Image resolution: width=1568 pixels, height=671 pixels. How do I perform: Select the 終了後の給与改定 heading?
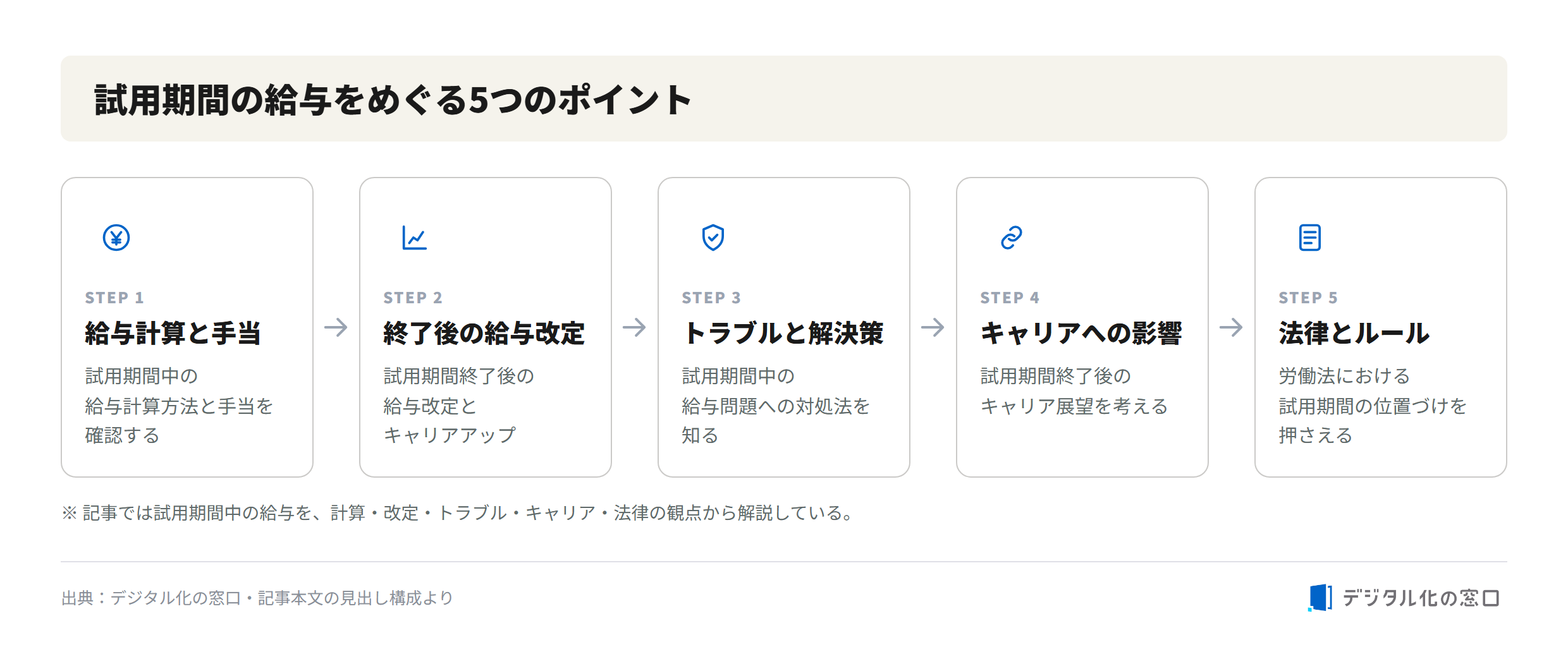pyautogui.click(x=484, y=333)
